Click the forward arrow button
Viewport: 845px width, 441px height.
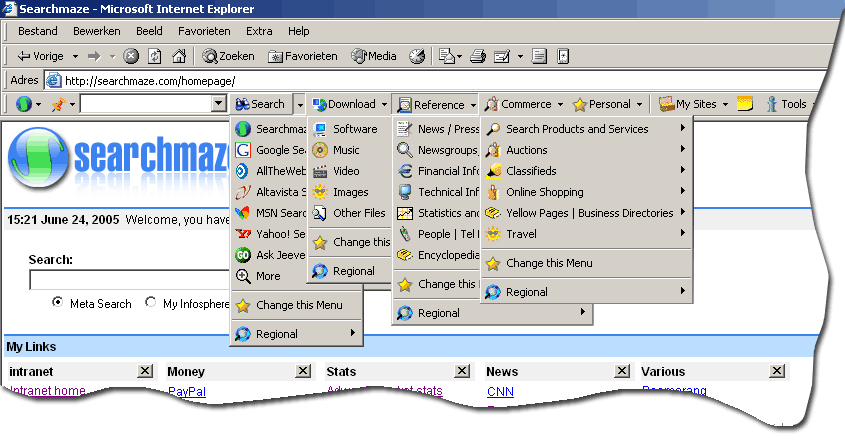click(94, 56)
